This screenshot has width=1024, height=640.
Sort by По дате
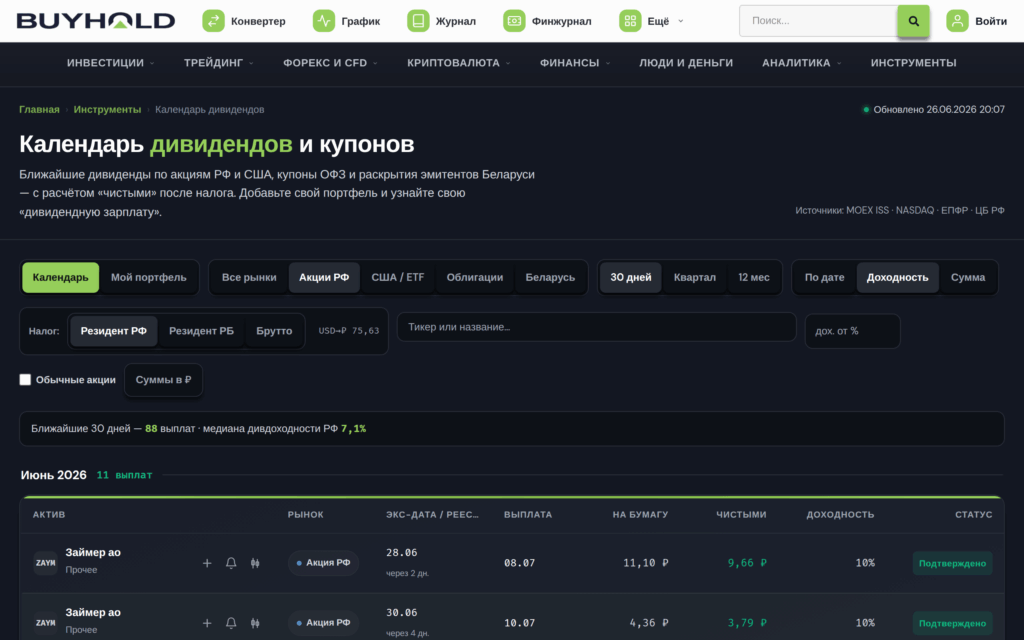coord(824,278)
